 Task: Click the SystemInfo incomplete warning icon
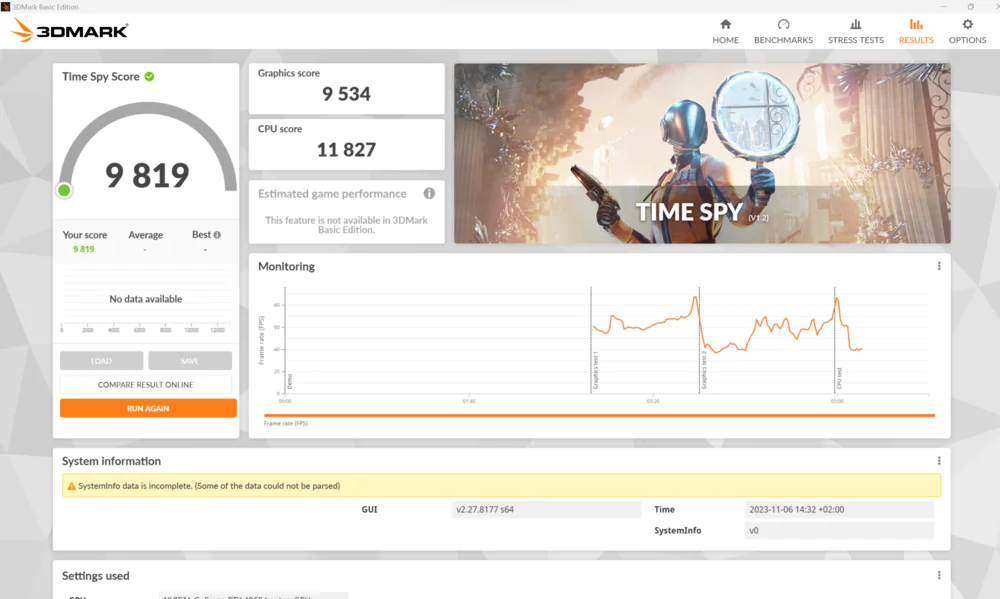click(71, 485)
